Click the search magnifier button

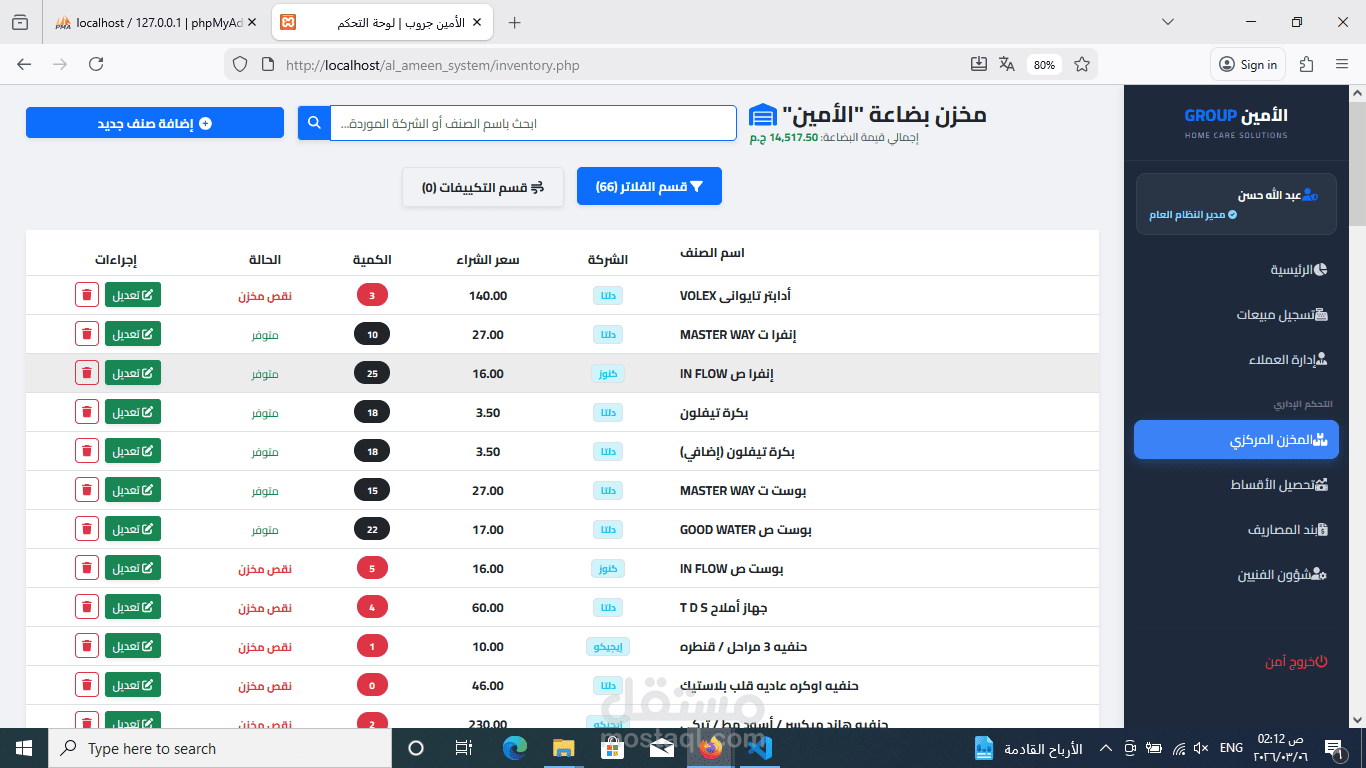click(314, 123)
